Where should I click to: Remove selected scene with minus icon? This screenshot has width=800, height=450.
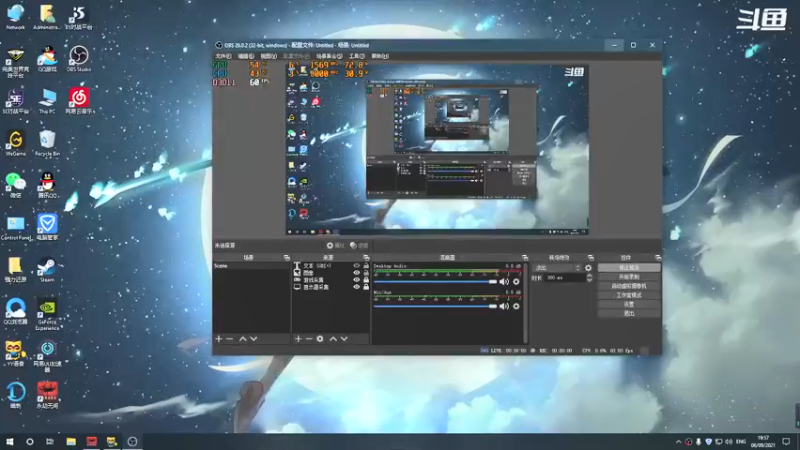tap(230, 339)
